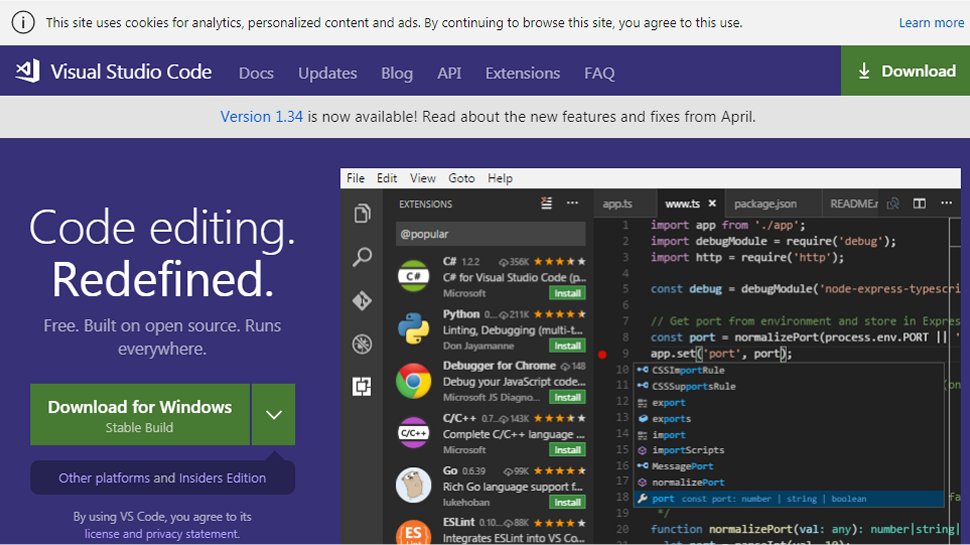Image resolution: width=970 pixels, height=545 pixels.
Task: Open the Extensions icon in activity bar
Action: coord(362,387)
